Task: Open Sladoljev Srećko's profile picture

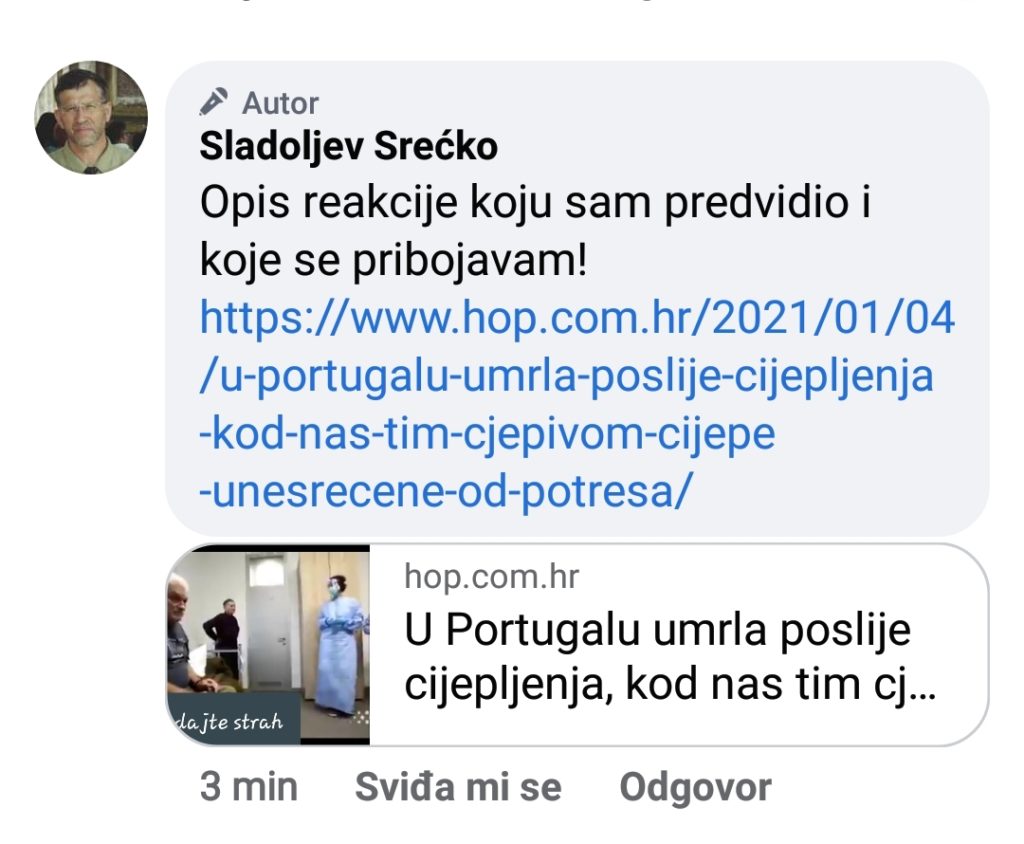Action: point(91,118)
